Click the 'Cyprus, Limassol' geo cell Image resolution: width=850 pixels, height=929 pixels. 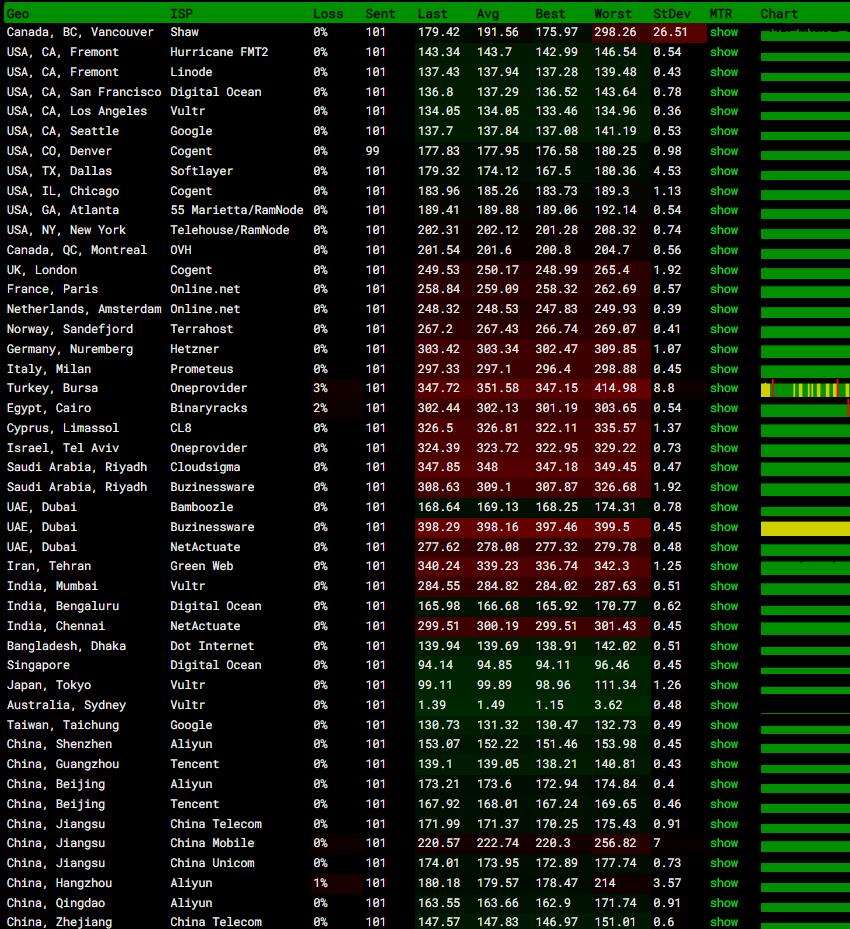click(x=63, y=428)
